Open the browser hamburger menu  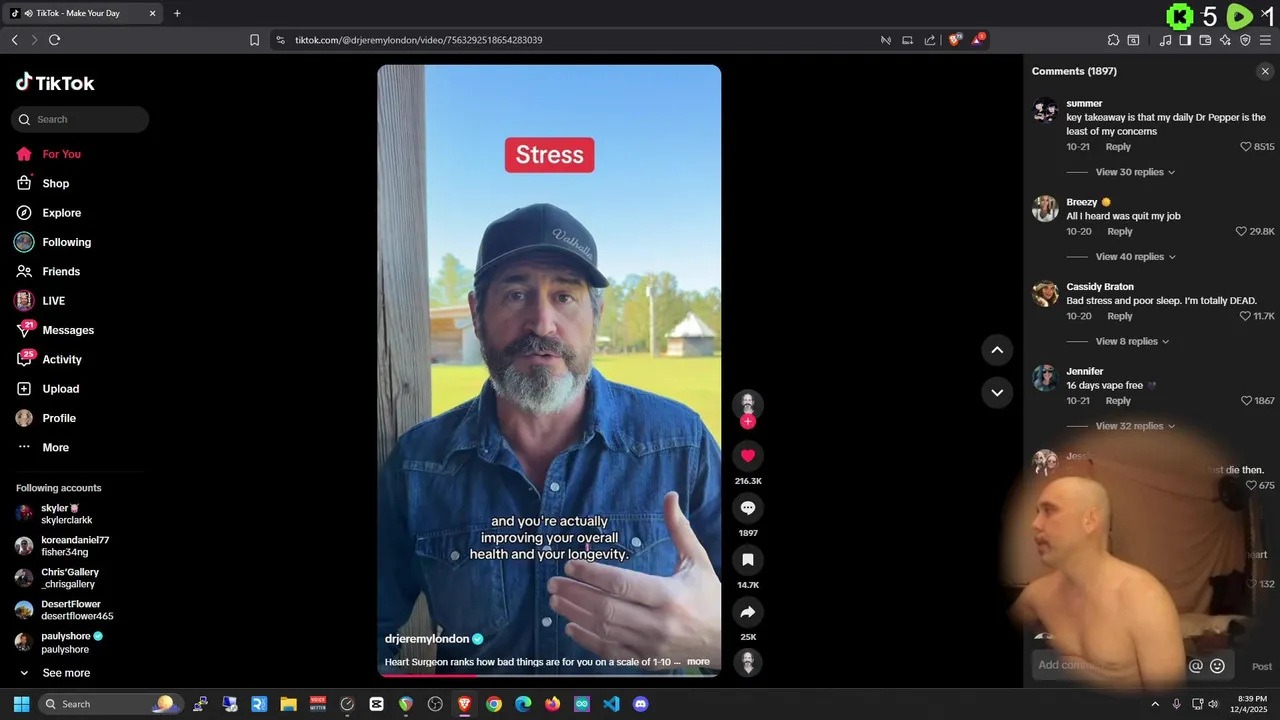[x=1265, y=40]
